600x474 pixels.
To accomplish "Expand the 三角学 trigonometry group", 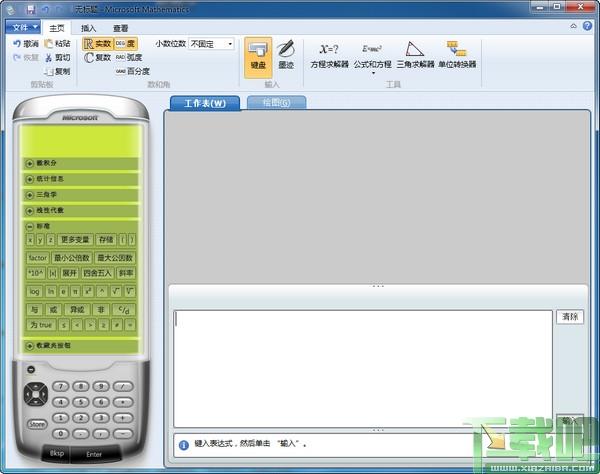I will (82, 195).
